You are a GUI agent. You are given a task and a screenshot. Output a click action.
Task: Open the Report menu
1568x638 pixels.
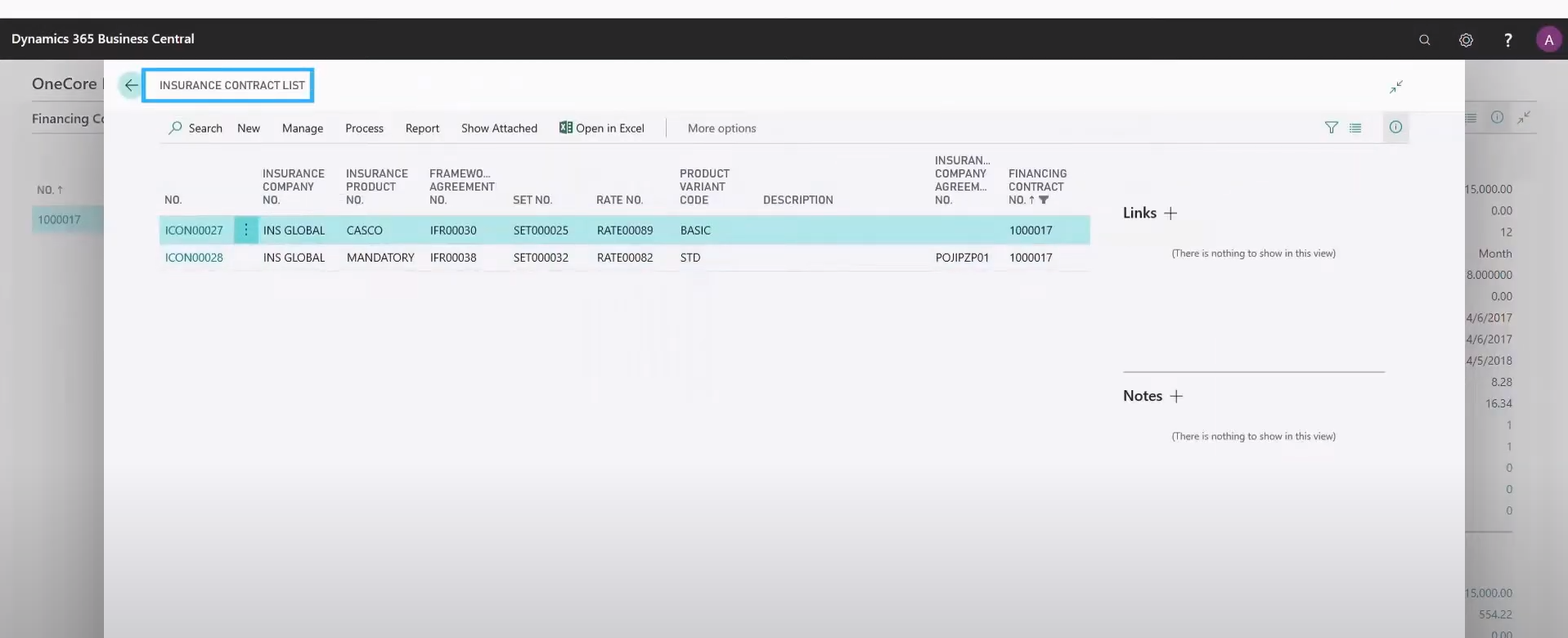click(422, 128)
